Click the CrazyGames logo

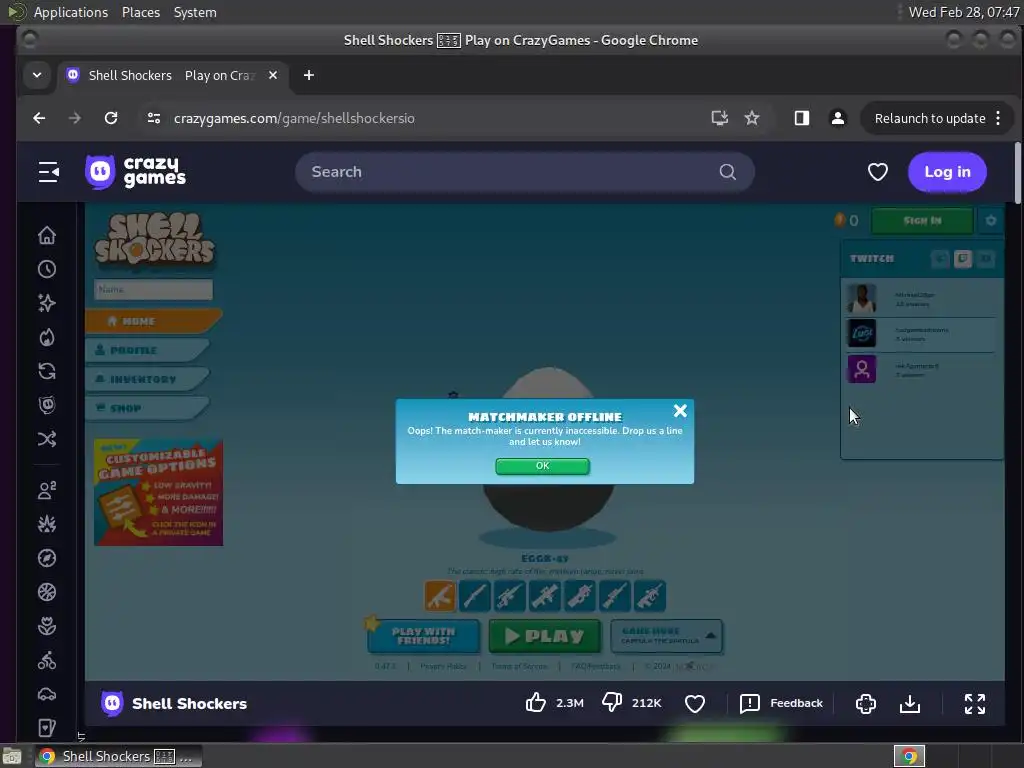click(x=135, y=172)
